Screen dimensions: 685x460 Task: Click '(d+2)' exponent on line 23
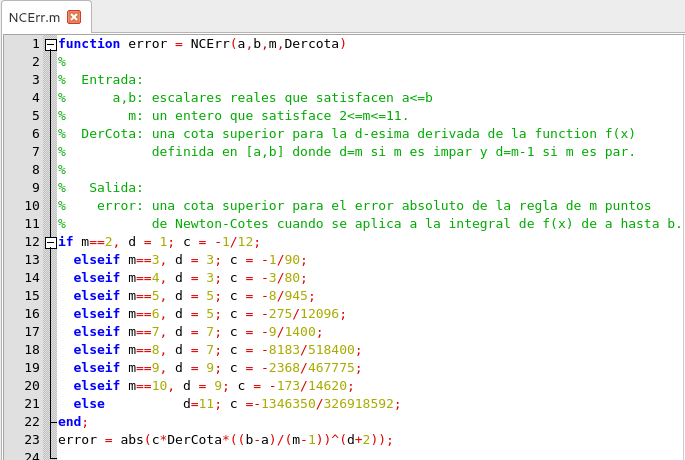point(358,439)
